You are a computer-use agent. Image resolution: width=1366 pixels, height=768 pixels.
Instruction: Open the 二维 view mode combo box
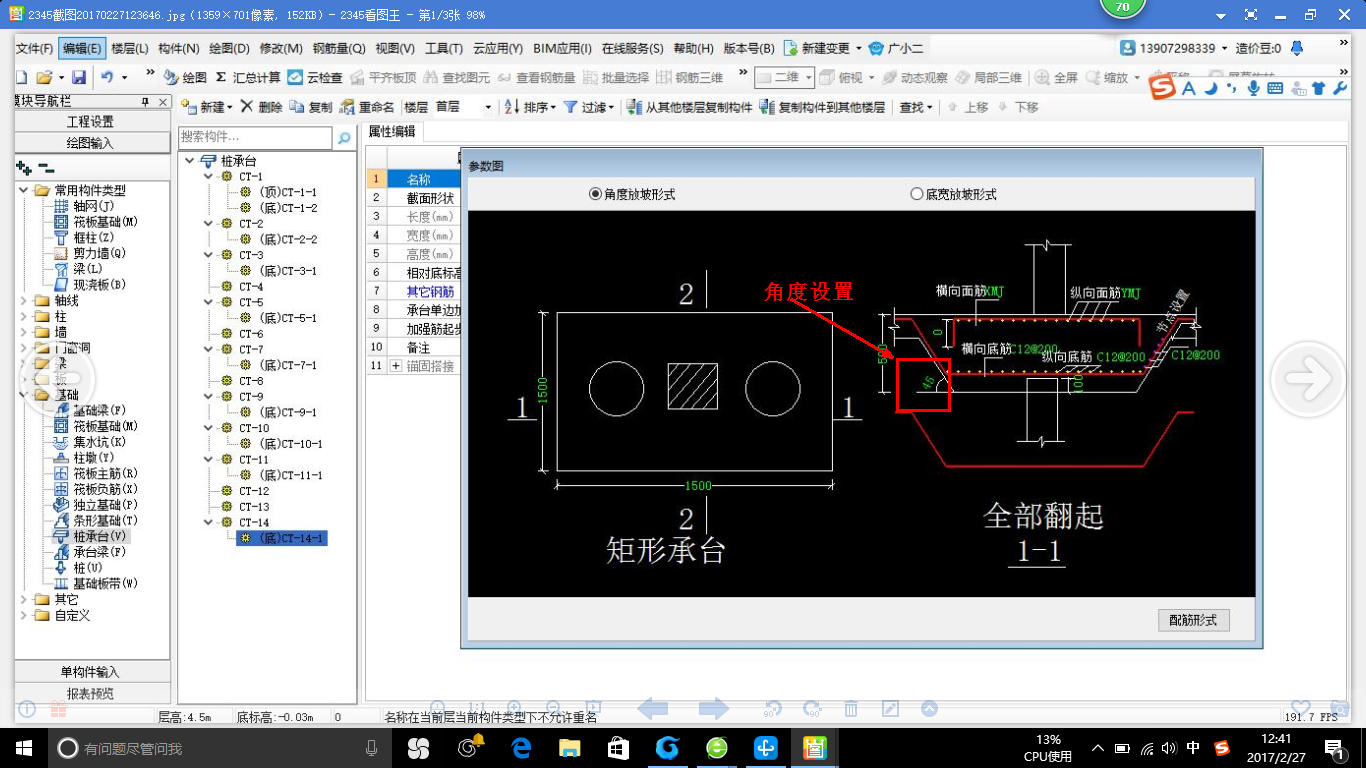(x=784, y=77)
